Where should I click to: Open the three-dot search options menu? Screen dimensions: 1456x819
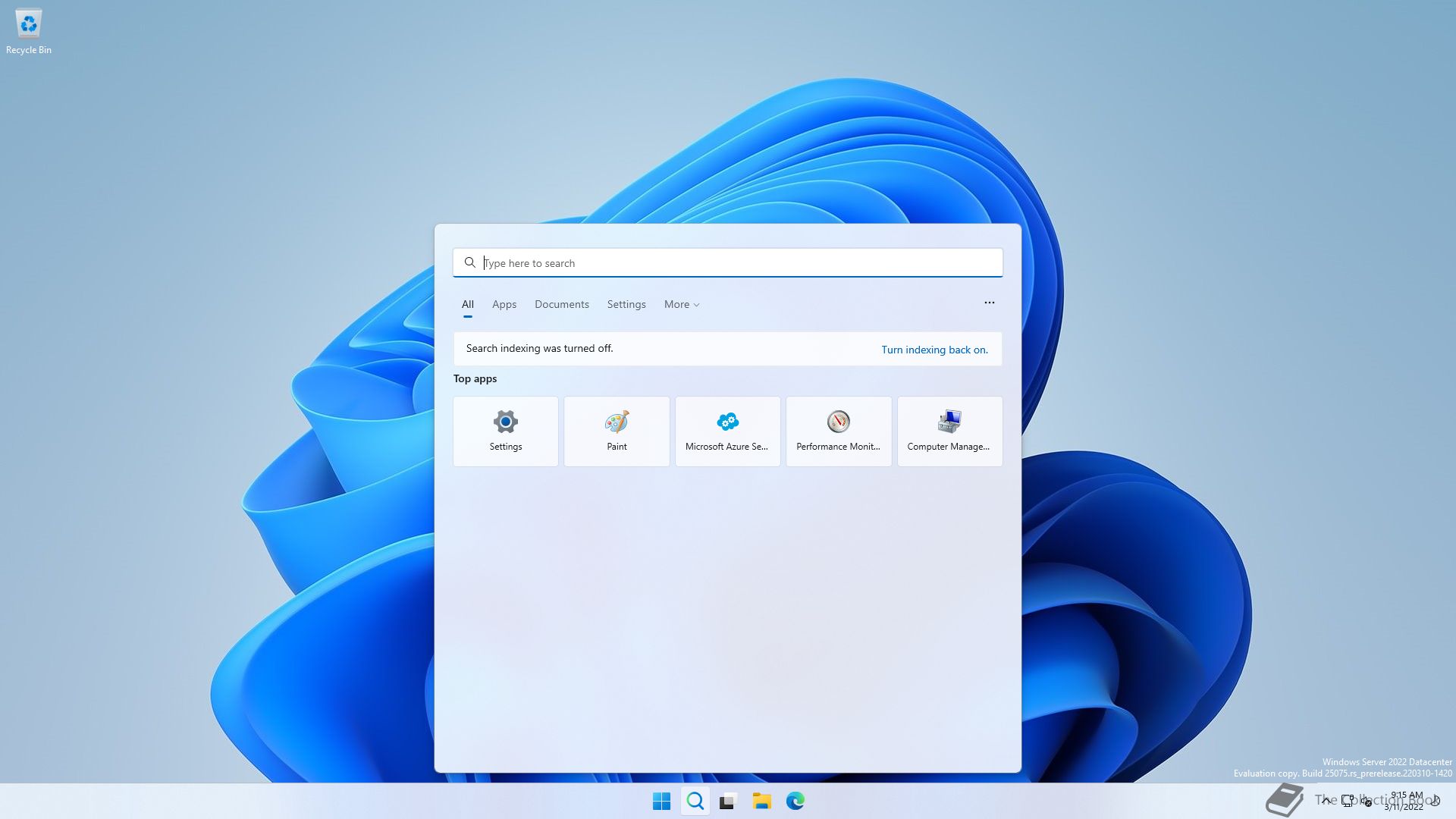pos(989,303)
